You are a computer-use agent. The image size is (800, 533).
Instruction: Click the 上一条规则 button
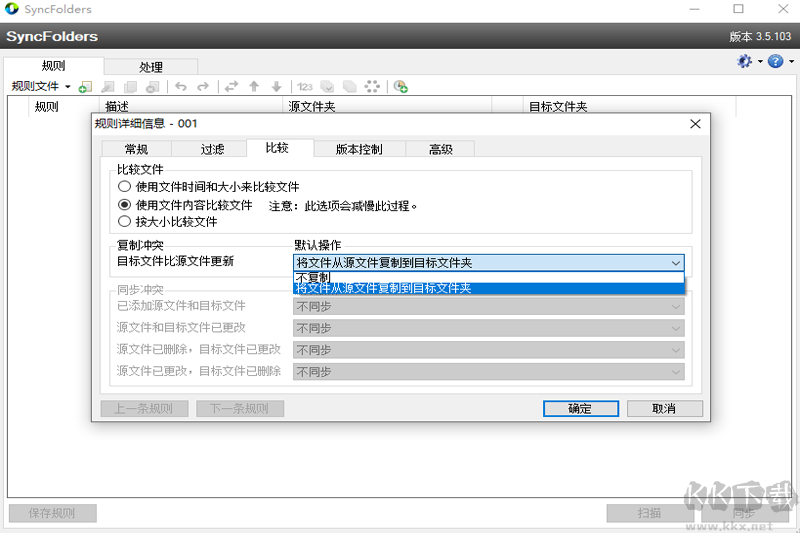[x=144, y=409]
